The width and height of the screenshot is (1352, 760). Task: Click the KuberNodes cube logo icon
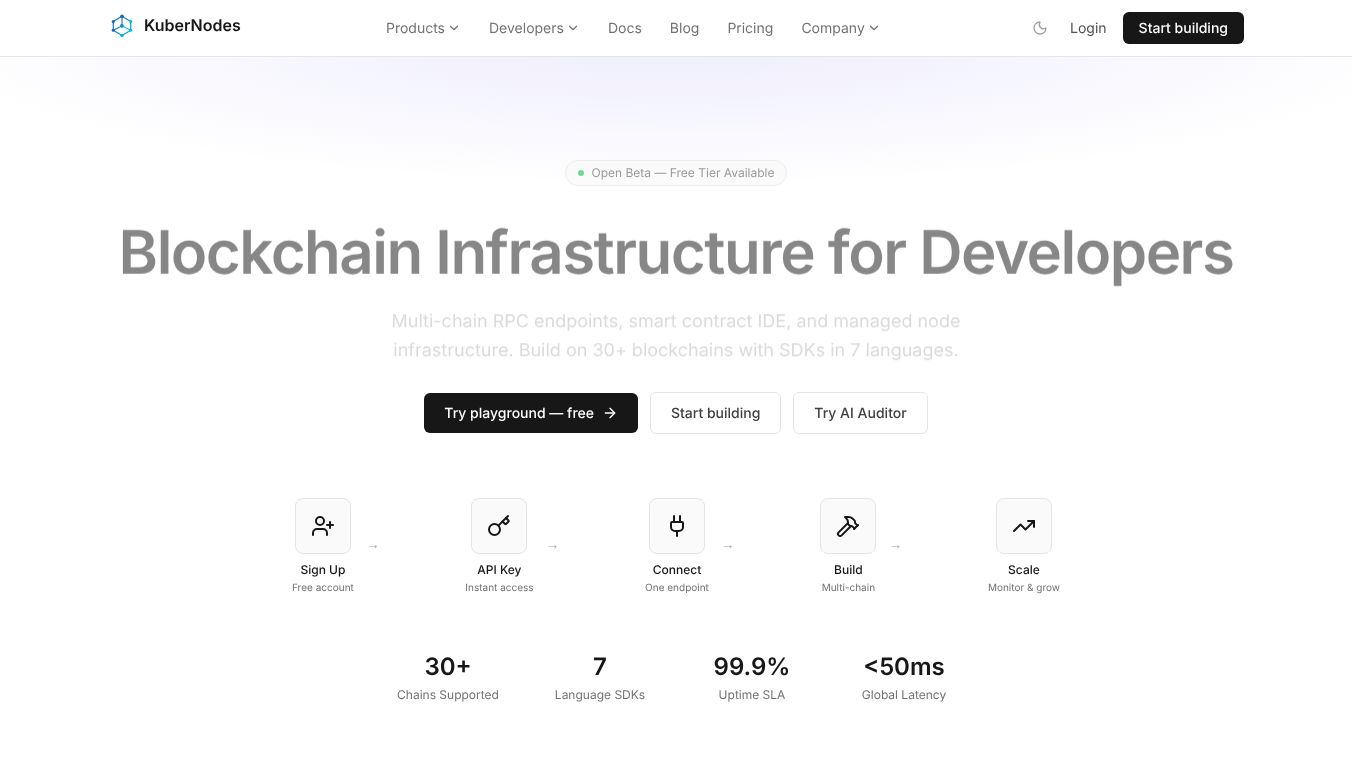(x=122, y=26)
